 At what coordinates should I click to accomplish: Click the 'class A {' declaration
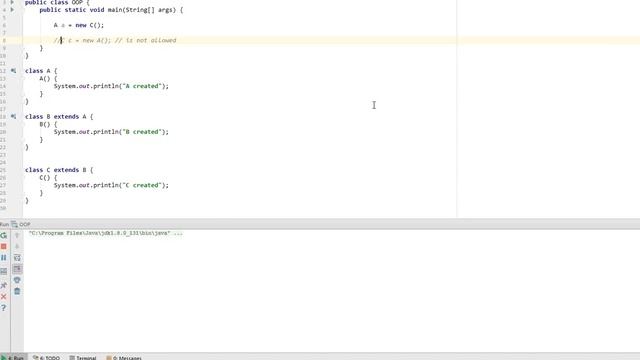click(x=41, y=71)
